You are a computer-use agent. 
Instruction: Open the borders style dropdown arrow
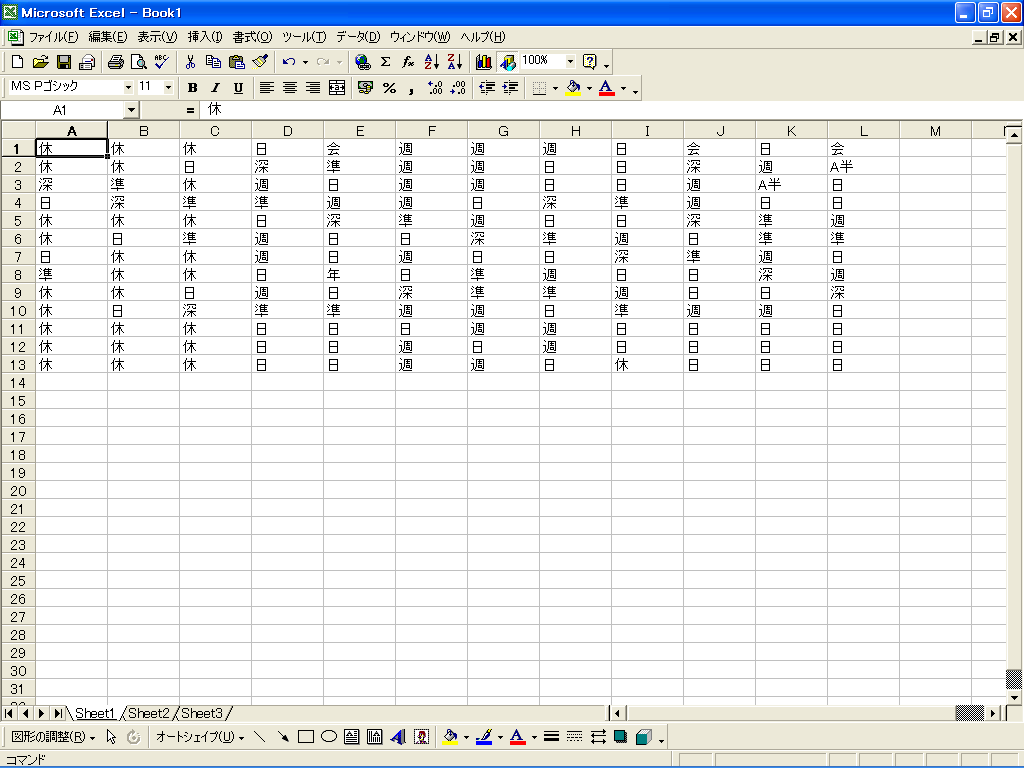555,88
